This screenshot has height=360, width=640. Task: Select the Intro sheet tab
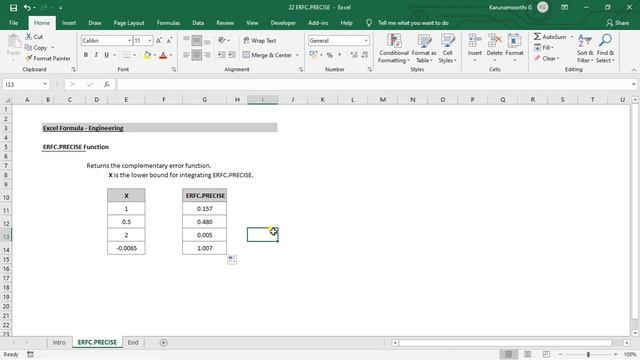(59, 342)
